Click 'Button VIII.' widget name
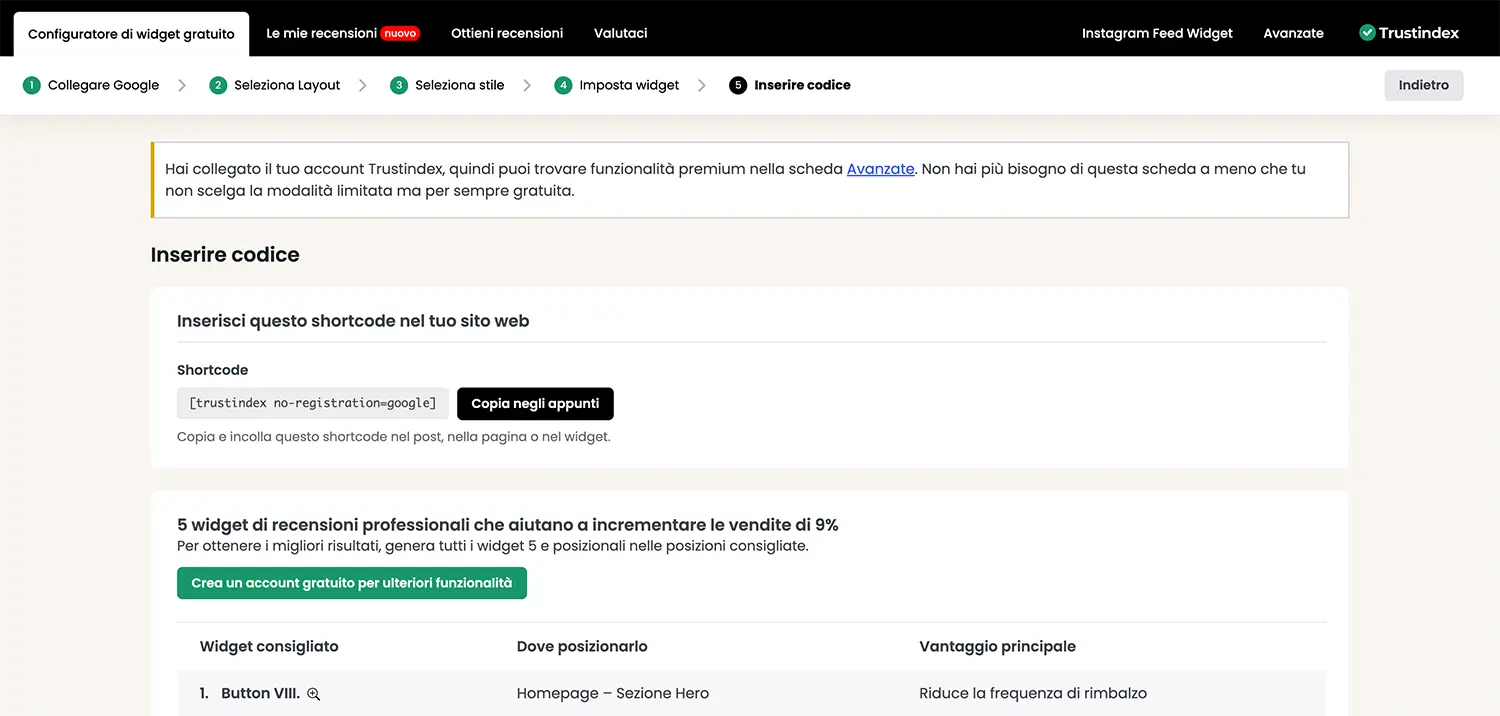This screenshot has width=1500, height=716. [260, 693]
